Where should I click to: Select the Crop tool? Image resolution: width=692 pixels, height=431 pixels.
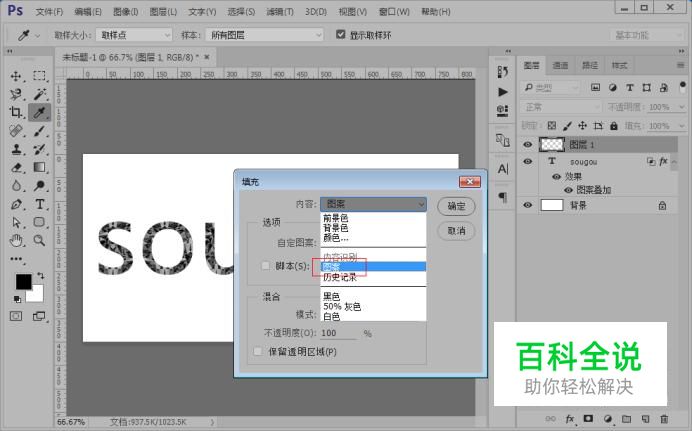tap(16, 112)
